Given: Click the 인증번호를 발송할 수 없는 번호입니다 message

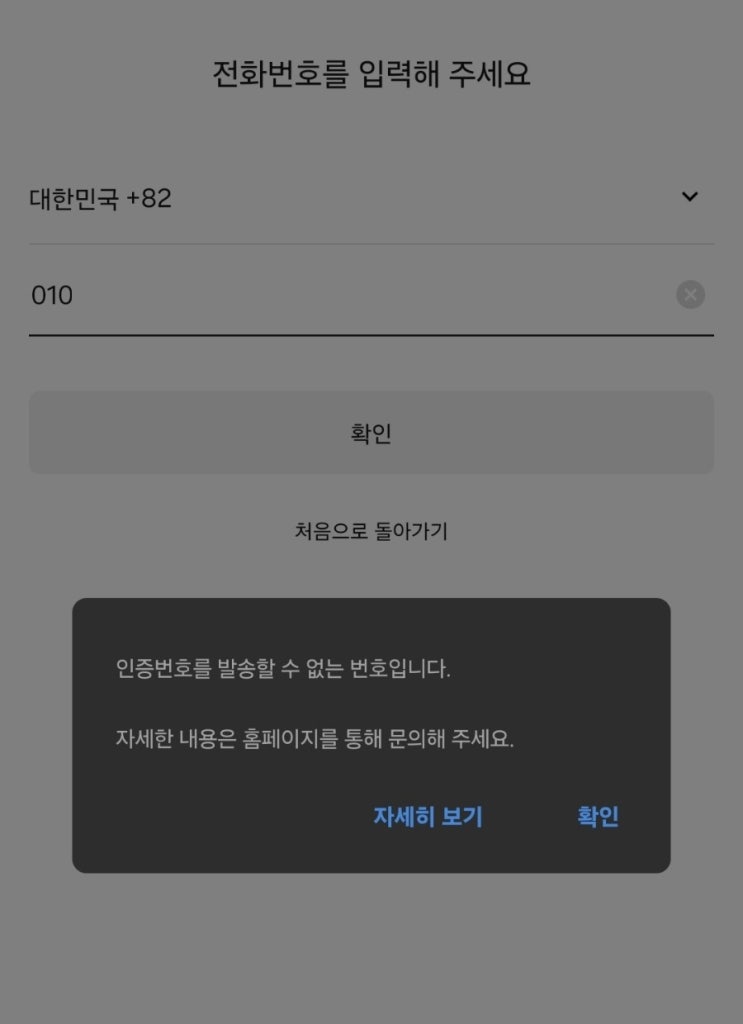Looking at the screenshot, I should pos(283,669).
